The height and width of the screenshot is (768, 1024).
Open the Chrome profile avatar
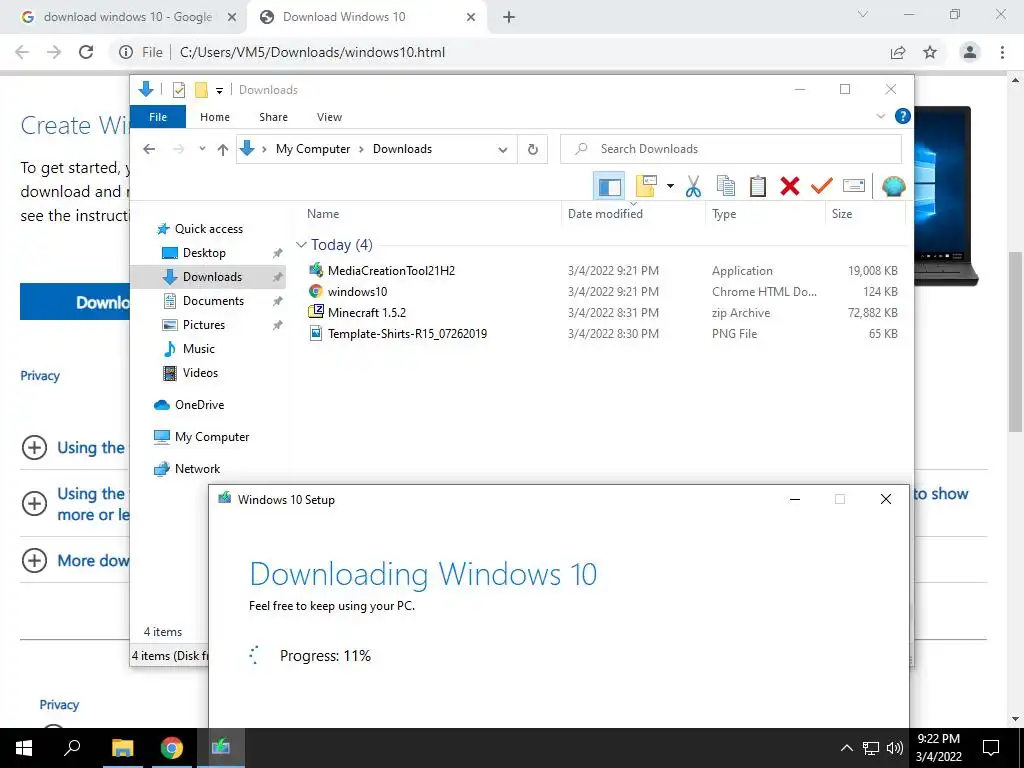(x=970, y=52)
